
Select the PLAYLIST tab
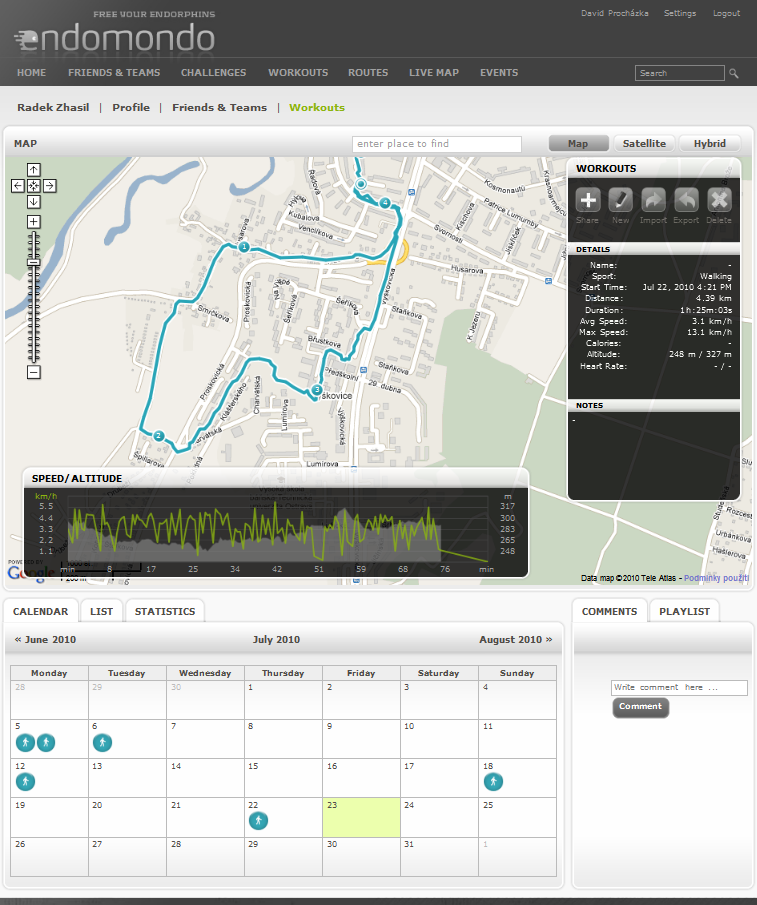coord(684,611)
